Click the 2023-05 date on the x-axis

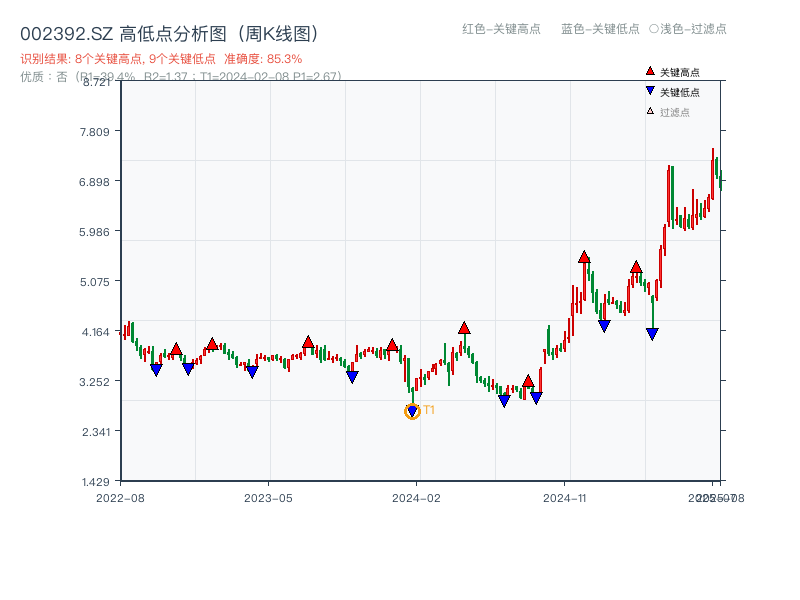(268, 497)
